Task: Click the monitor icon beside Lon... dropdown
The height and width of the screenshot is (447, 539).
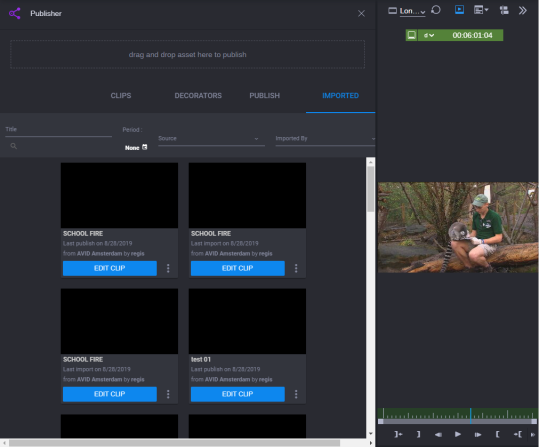Action: (x=392, y=11)
